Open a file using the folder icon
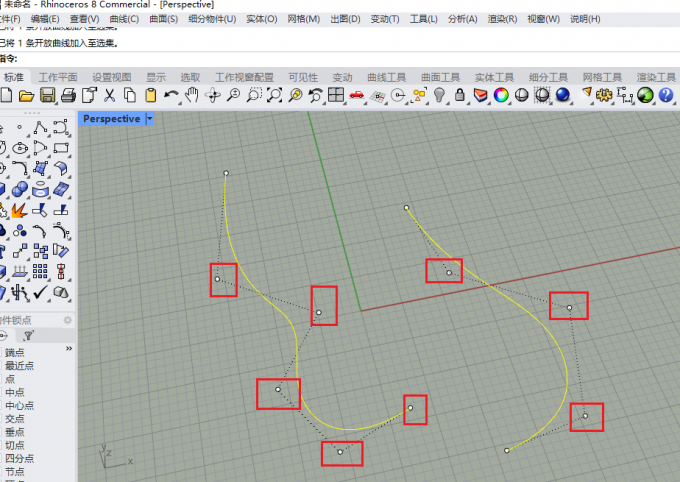The height and width of the screenshot is (482, 680). tap(26, 95)
